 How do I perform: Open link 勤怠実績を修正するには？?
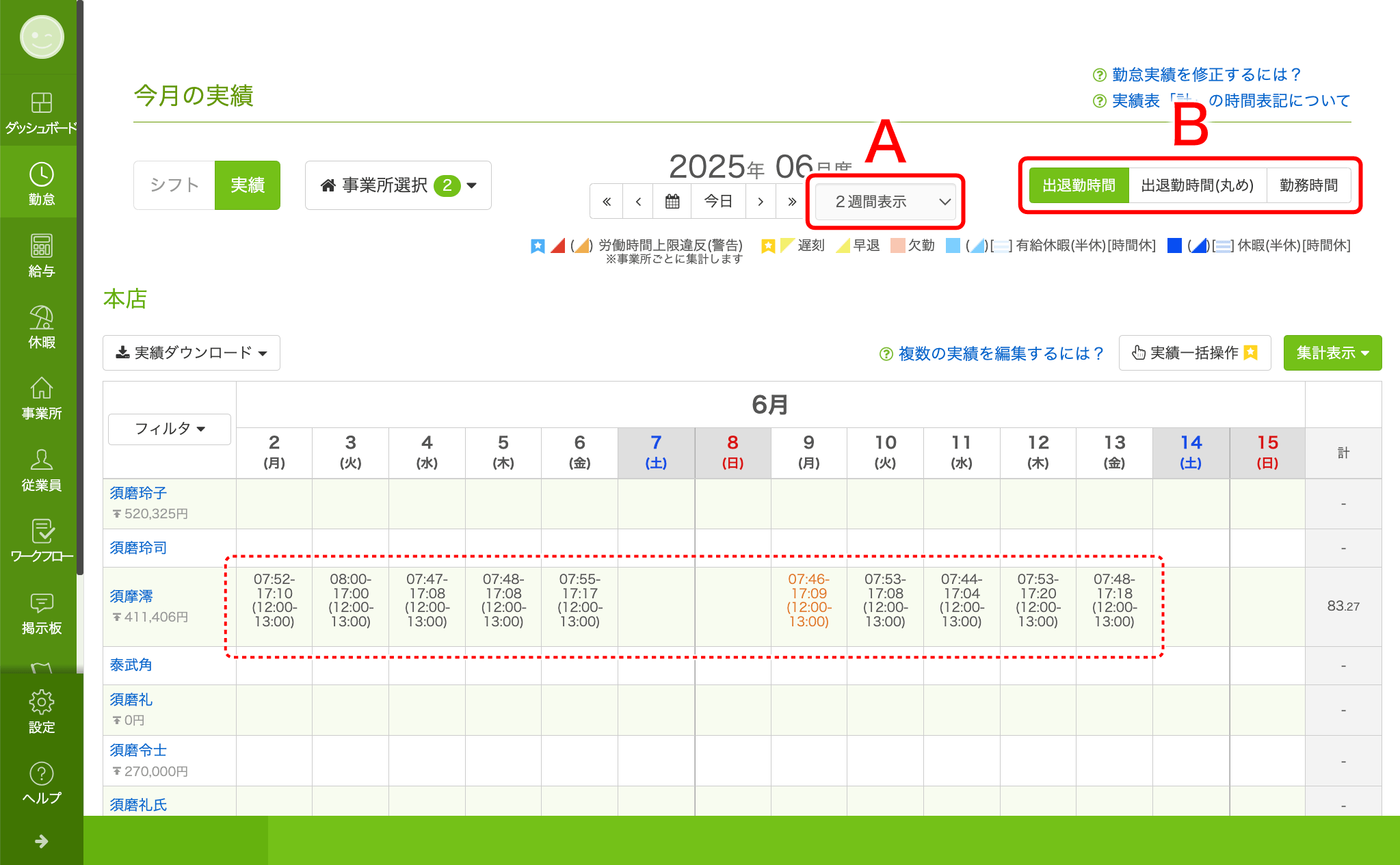click(x=1206, y=75)
